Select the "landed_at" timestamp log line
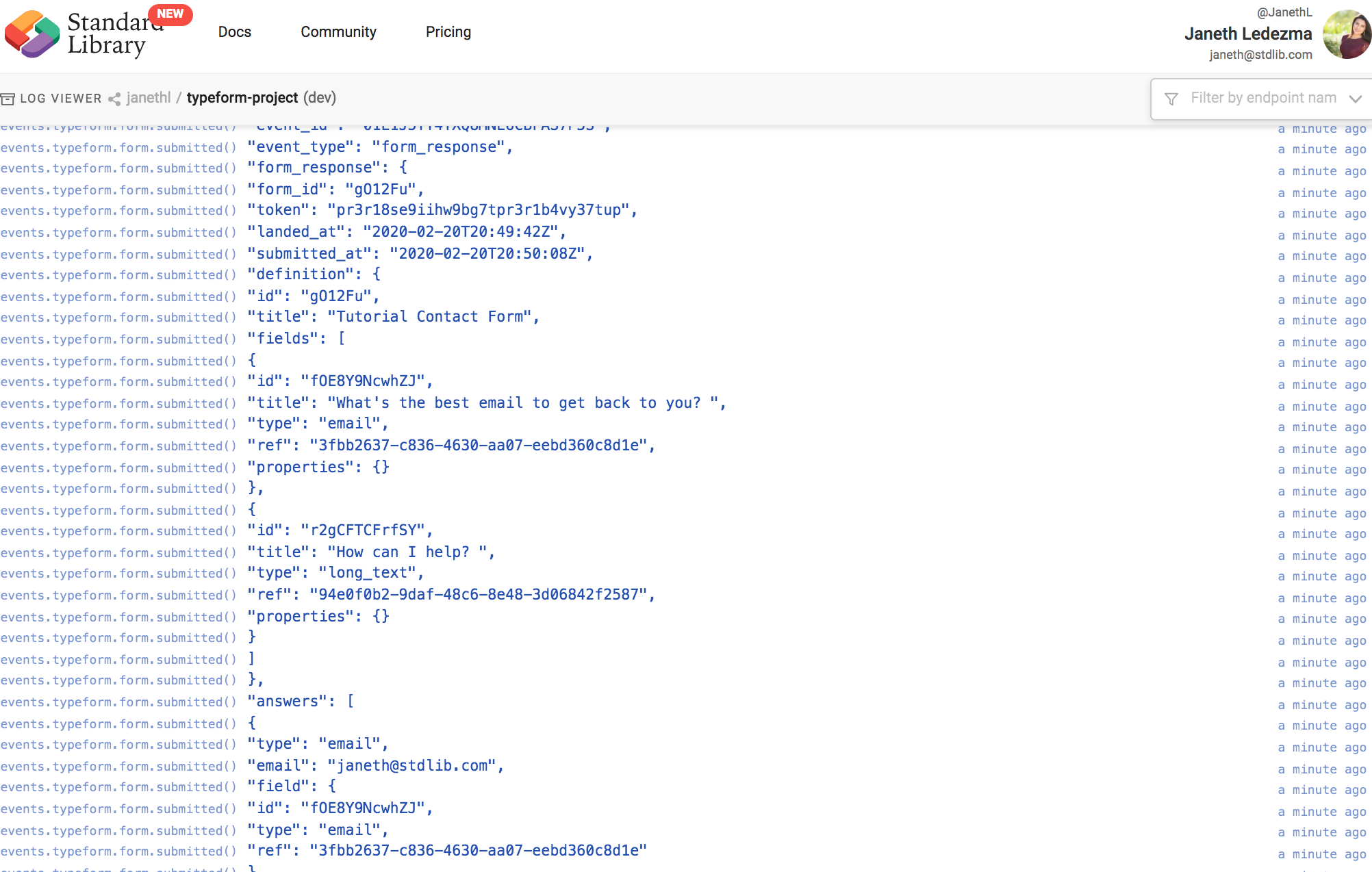 [x=407, y=232]
